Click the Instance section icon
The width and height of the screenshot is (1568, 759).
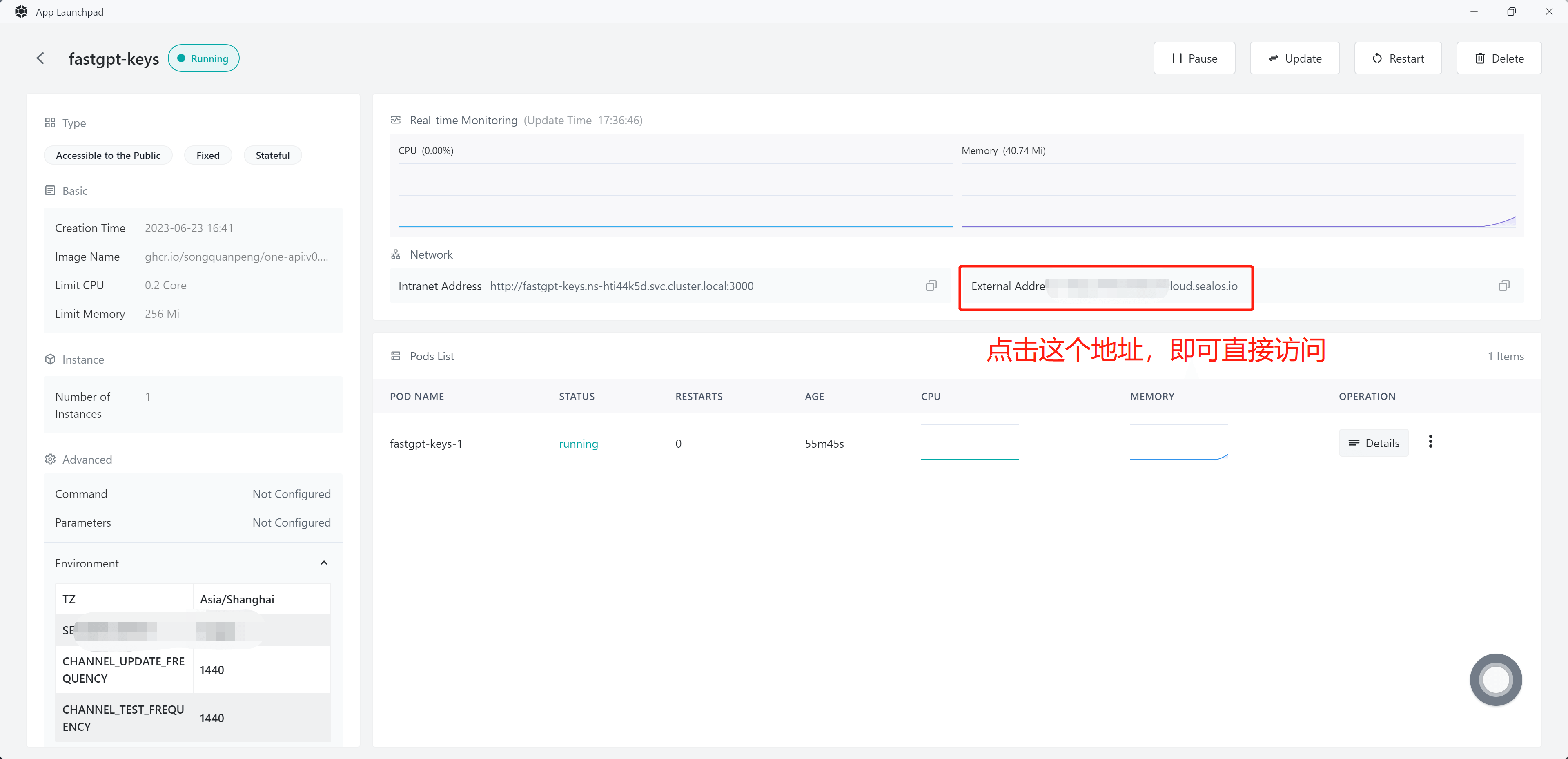(x=50, y=359)
